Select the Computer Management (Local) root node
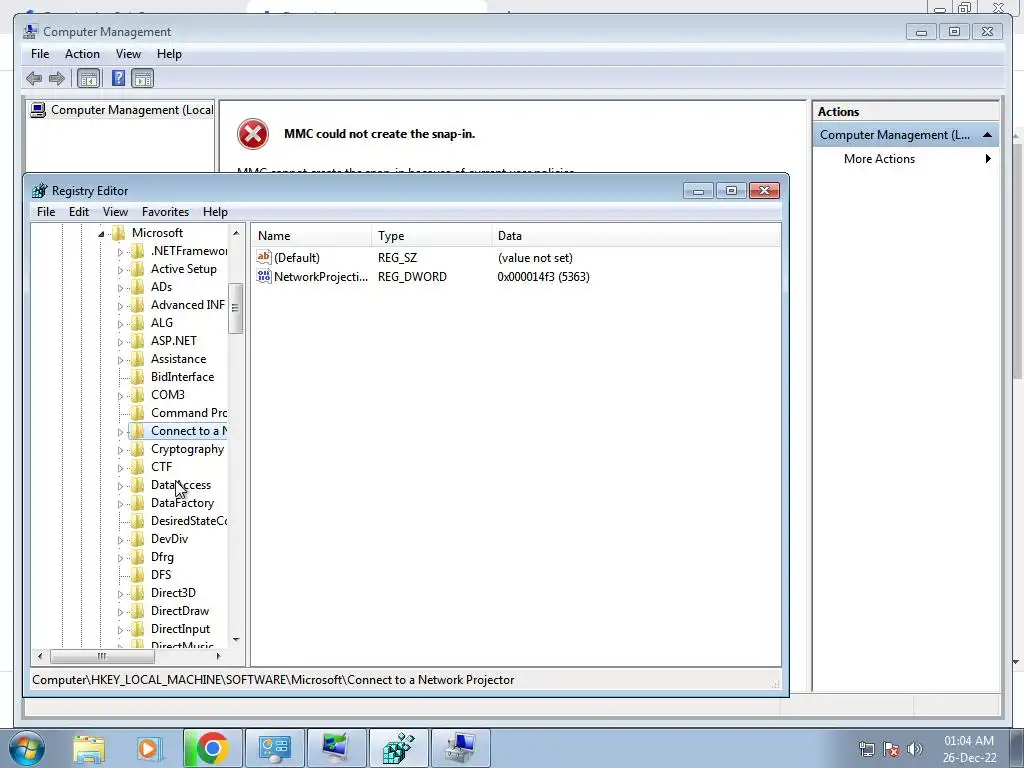This screenshot has width=1024, height=768. (x=123, y=110)
